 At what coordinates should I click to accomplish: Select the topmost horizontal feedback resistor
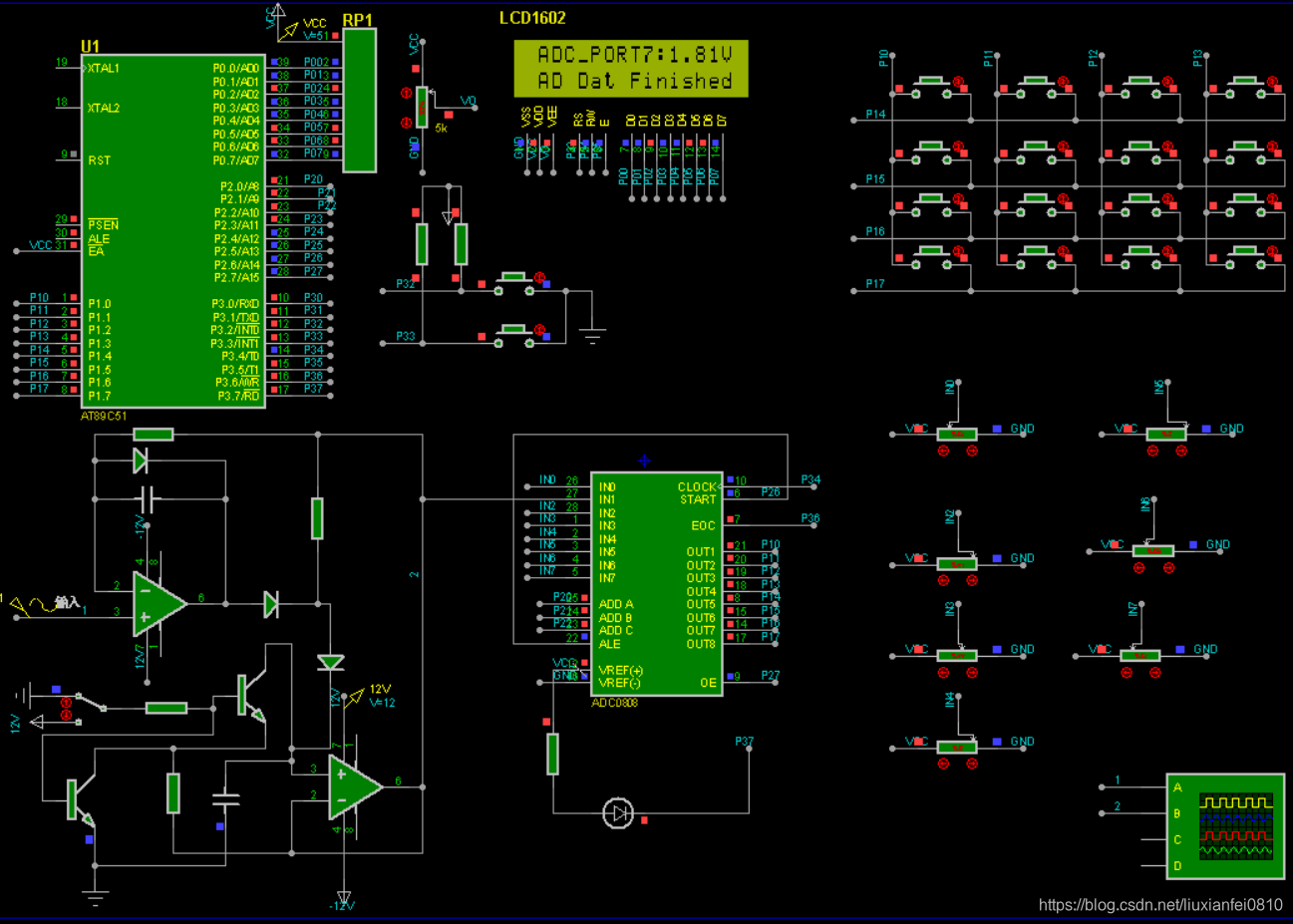coord(154,434)
